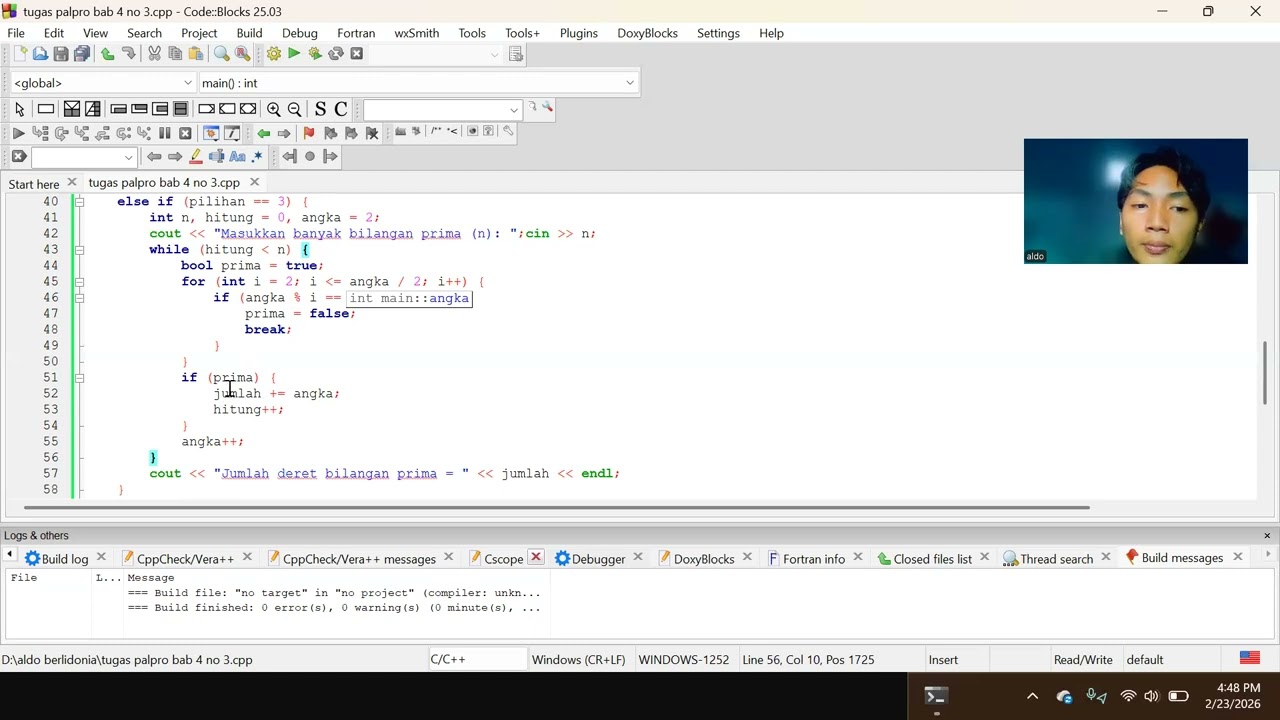Open the Settings menu
Viewport: 1280px width, 720px height.
(x=718, y=33)
